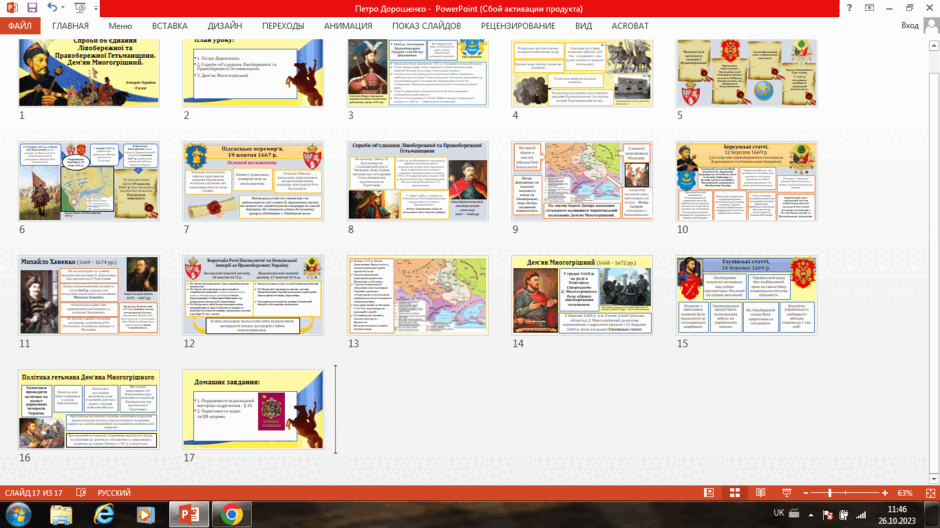Screen dimensions: 940x528
Task: Zoom out with the minus button
Action: coord(806,493)
